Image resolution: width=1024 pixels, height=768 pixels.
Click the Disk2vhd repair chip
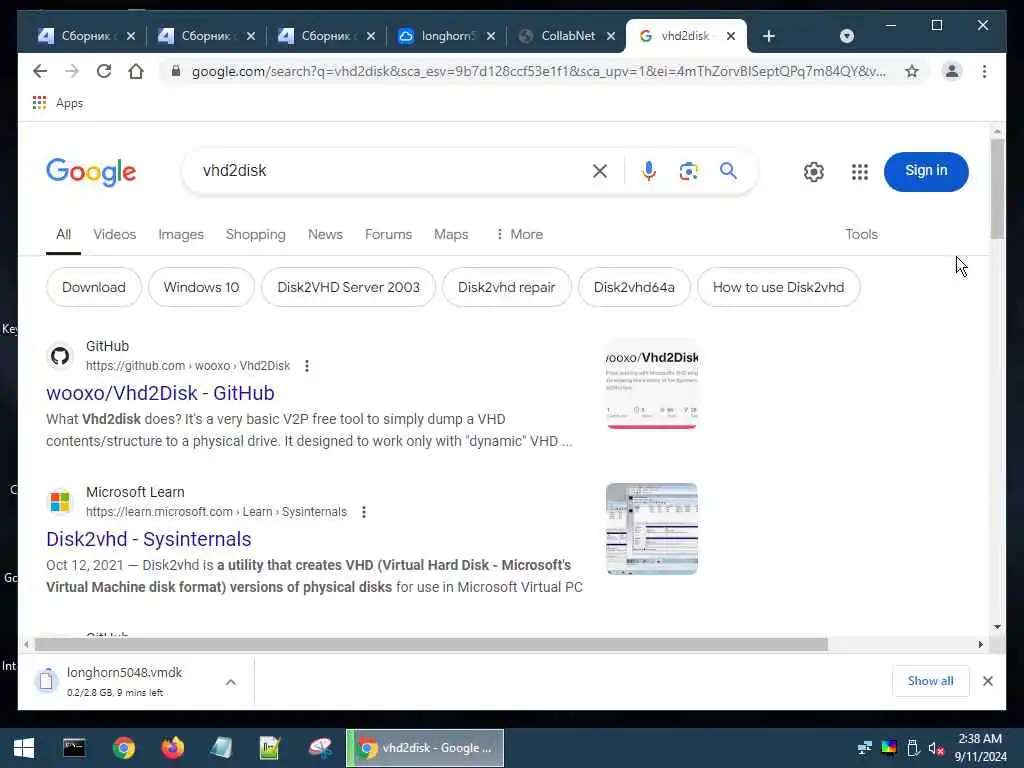click(506, 287)
